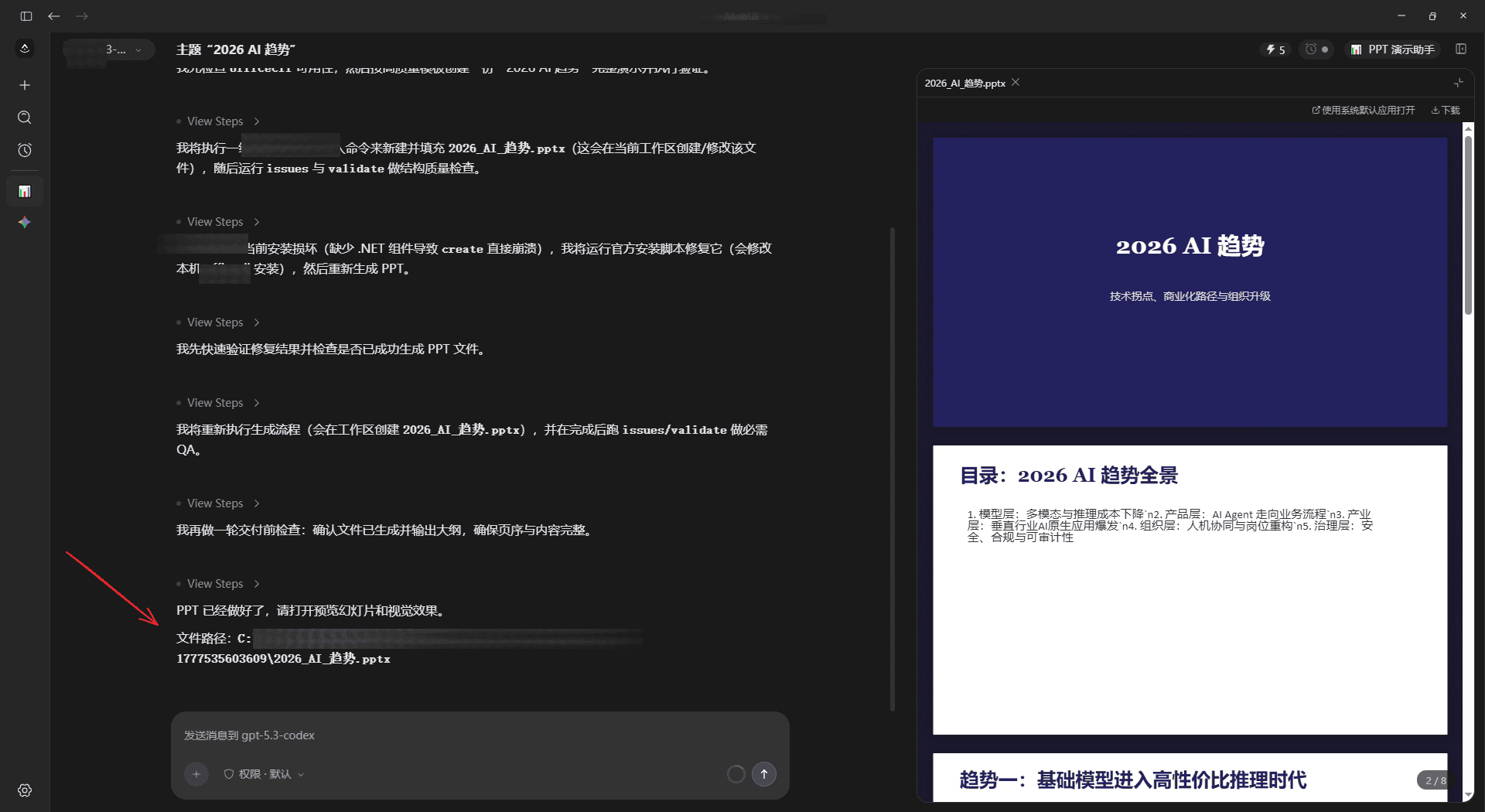Toggle the left sidebar panel icon
The width and height of the screenshot is (1485, 812).
26,16
